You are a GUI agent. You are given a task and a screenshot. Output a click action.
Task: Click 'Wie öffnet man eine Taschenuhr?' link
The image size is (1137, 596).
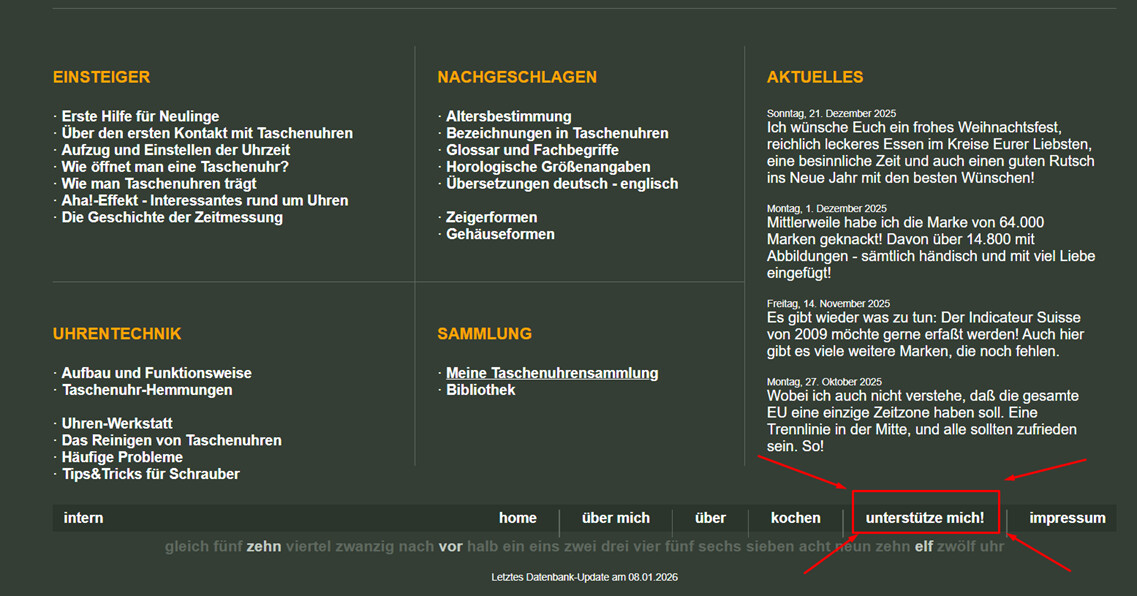[175, 167]
